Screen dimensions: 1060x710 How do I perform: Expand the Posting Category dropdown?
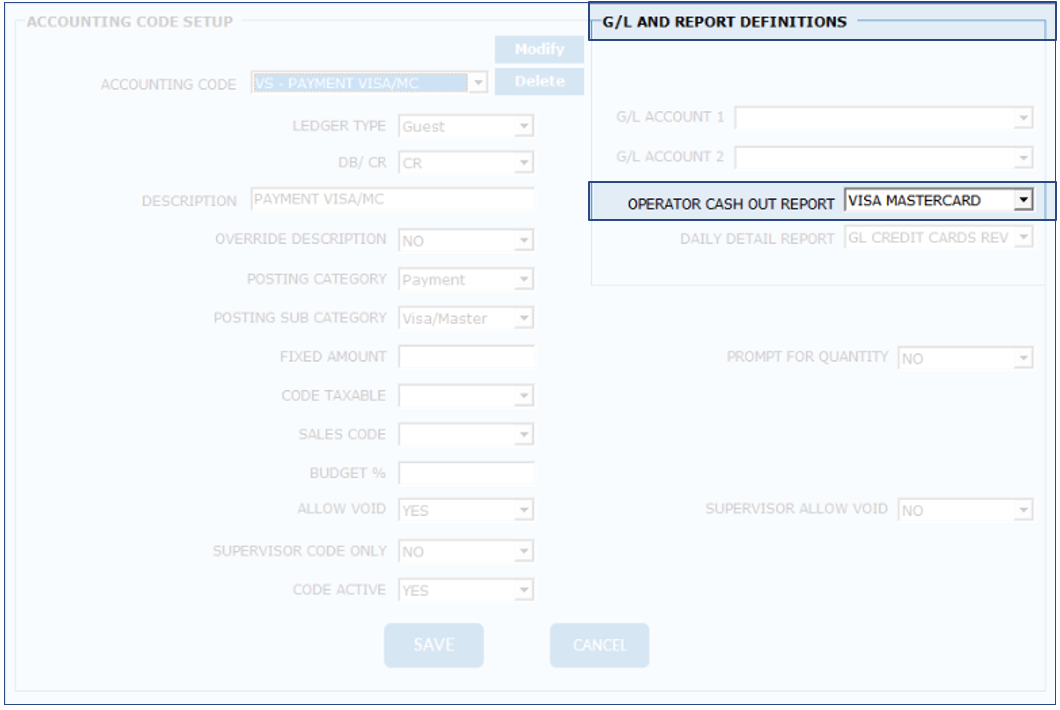tap(524, 280)
